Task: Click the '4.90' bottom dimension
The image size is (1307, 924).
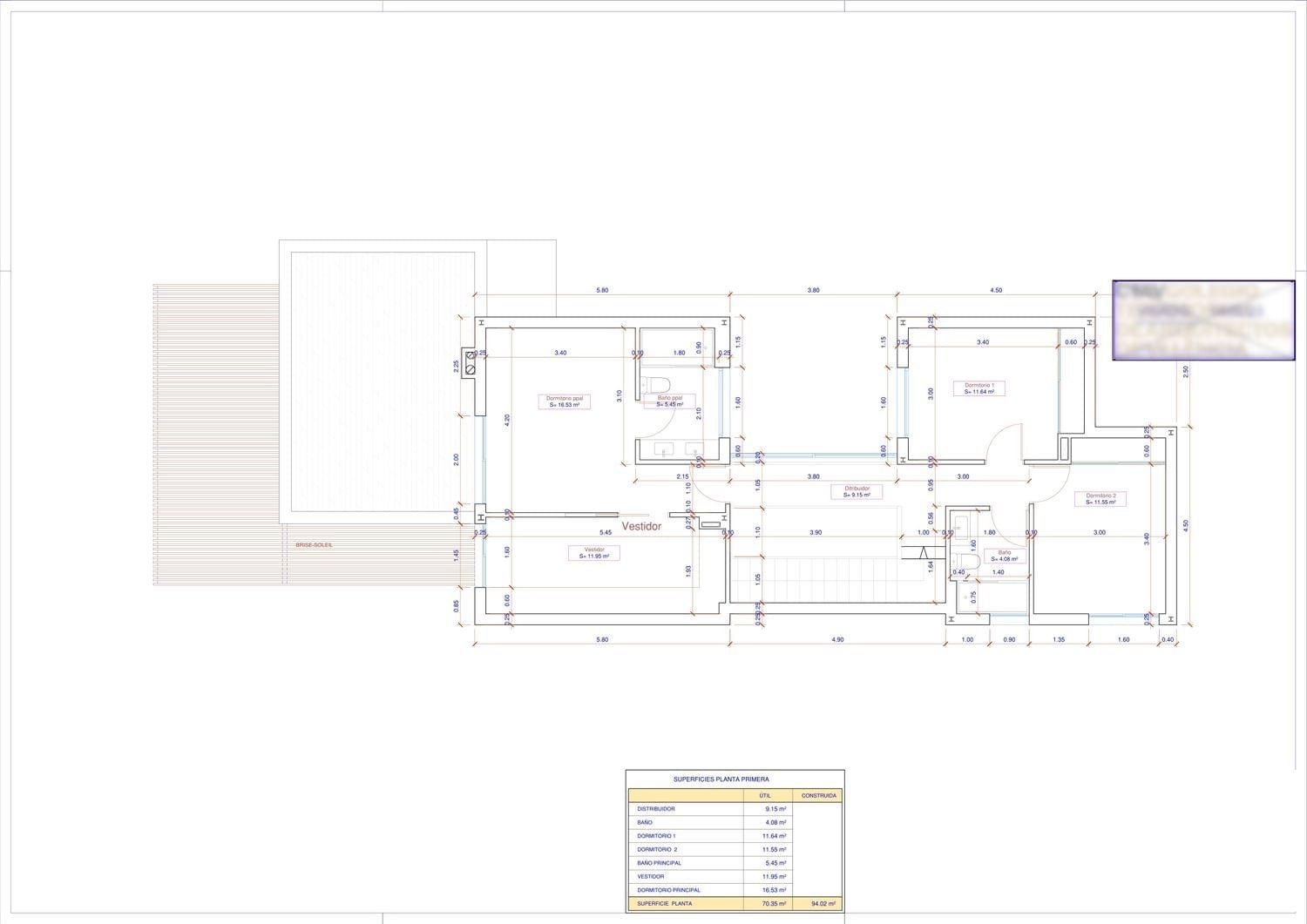Action: pyautogui.click(x=837, y=639)
